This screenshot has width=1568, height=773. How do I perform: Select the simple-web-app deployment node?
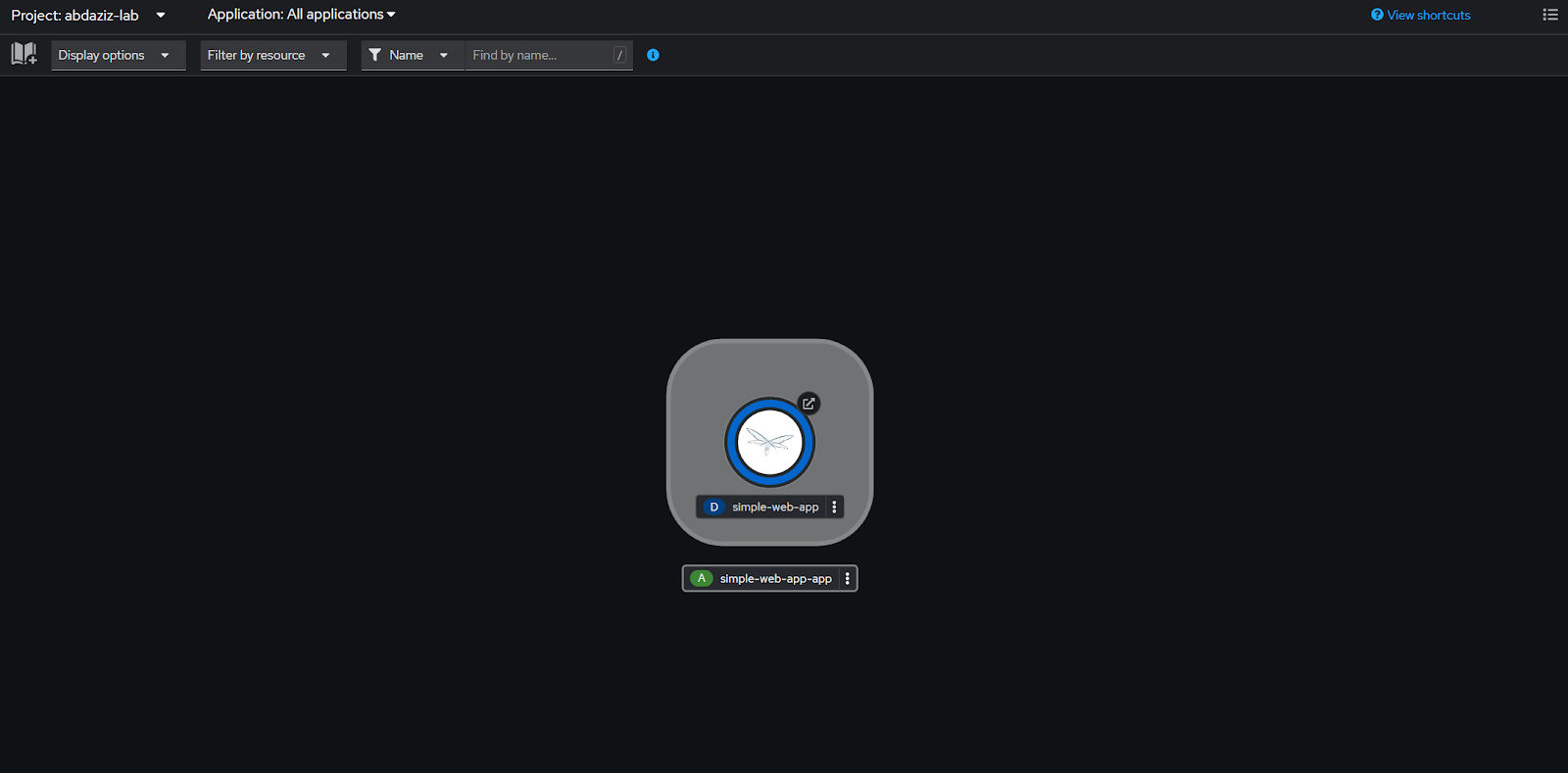[769, 442]
